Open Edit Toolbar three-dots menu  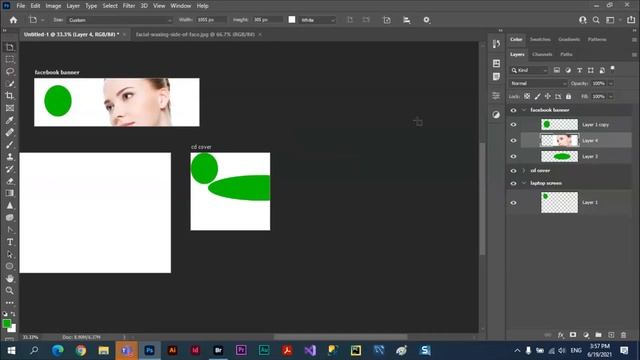(10, 302)
